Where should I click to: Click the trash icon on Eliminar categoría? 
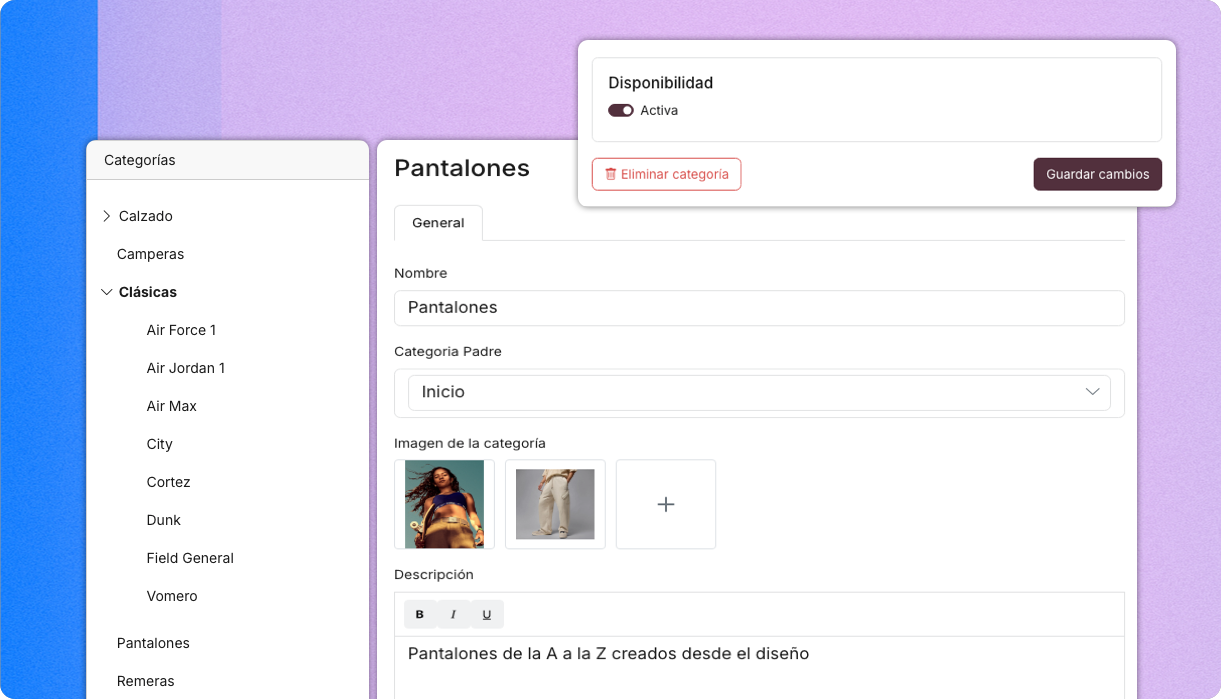(x=611, y=174)
